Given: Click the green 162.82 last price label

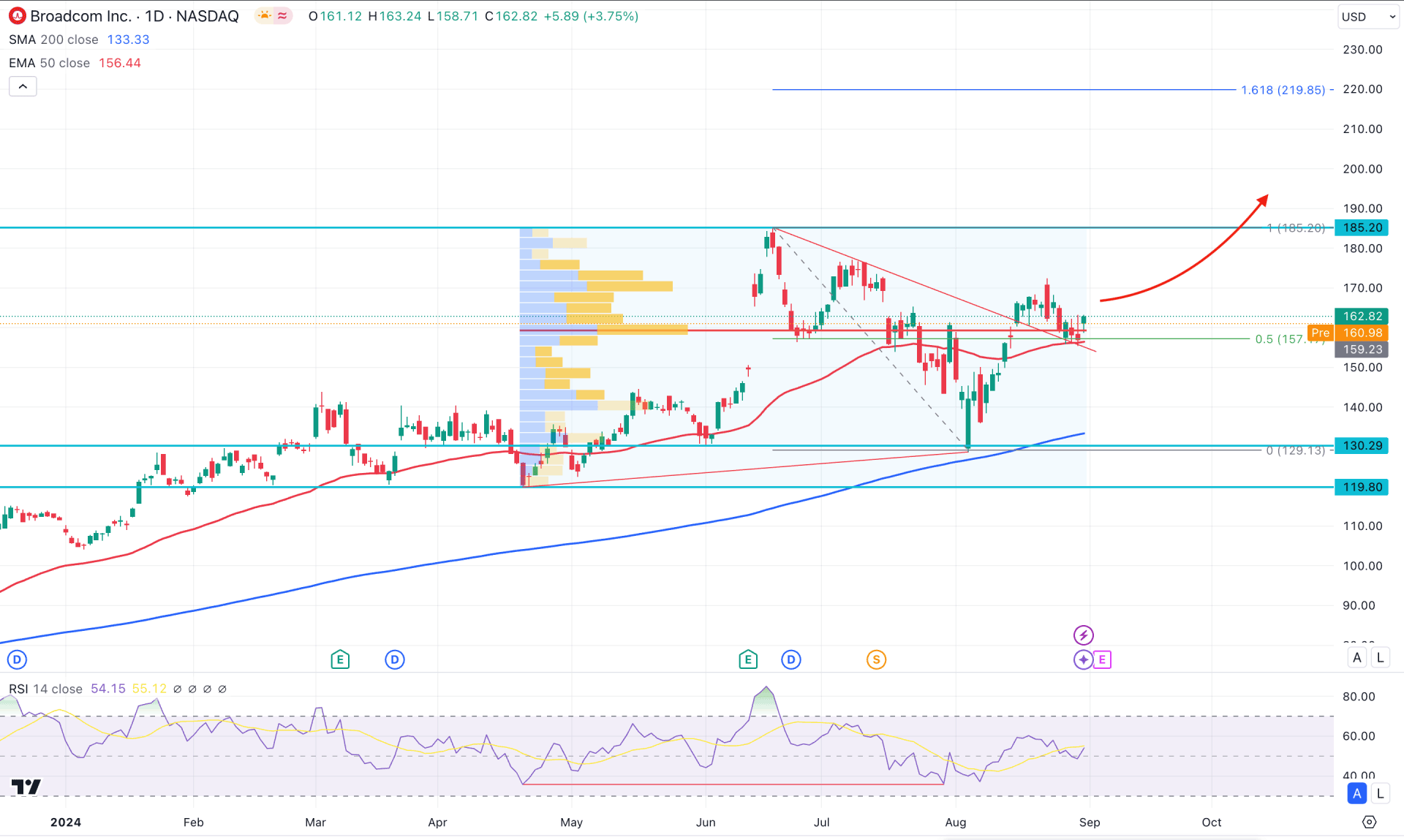Looking at the screenshot, I should [1362, 316].
